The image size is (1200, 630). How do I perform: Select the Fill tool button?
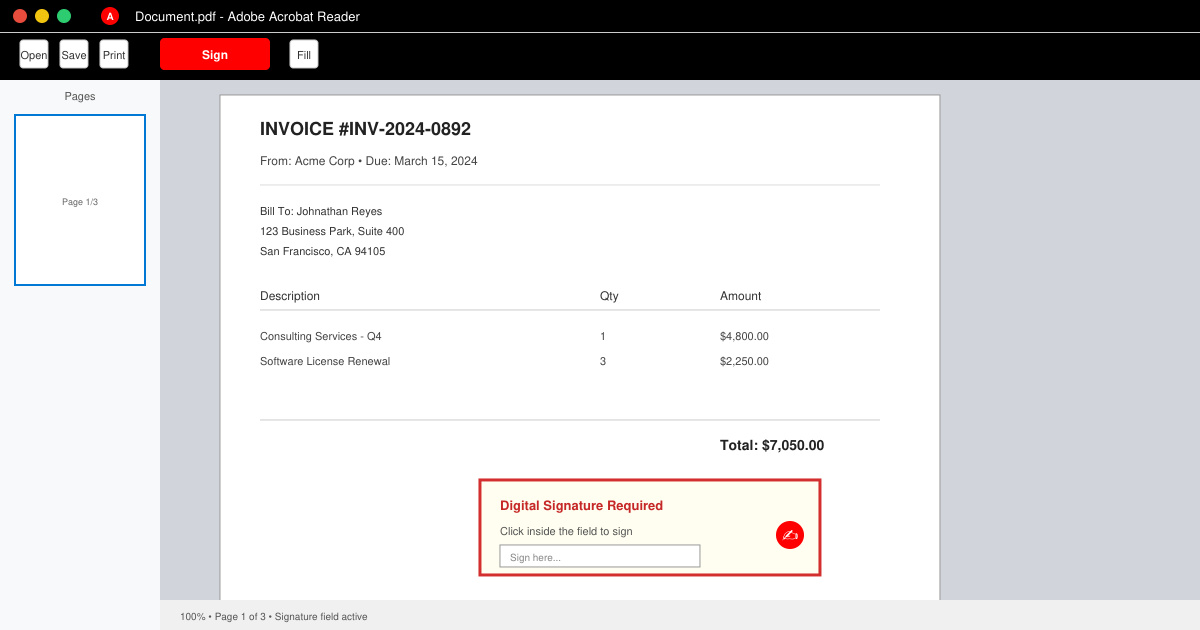click(x=304, y=55)
